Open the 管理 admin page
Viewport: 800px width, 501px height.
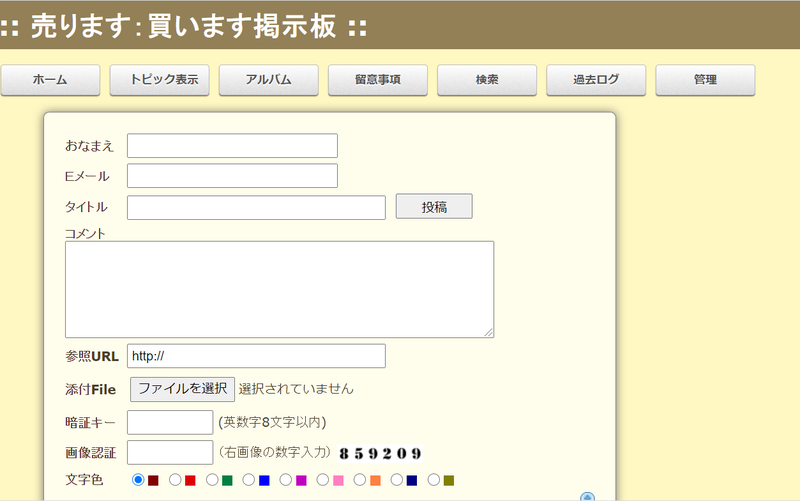click(705, 80)
